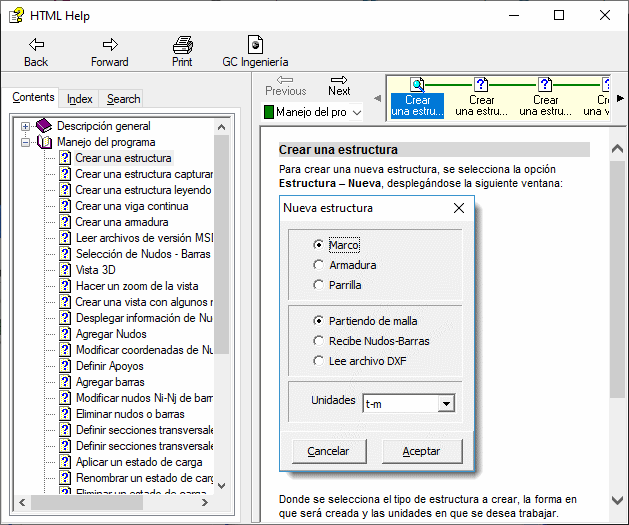Click the topic icon beside Hacer un zoom

[x=65, y=286]
